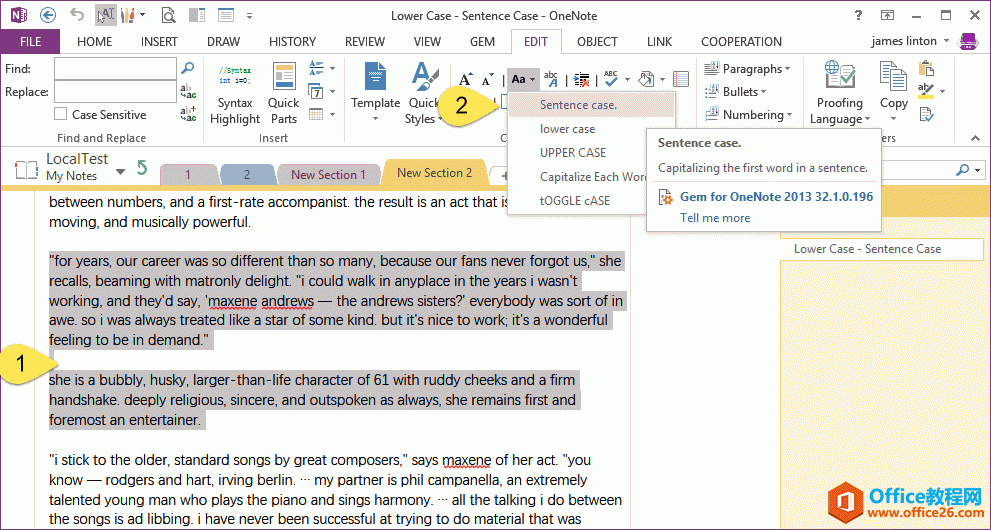Image resolution: width=991 pixels, height=530 pixels.
Task: Expand Bullets dropdown
Action: [x=736, y=91]
